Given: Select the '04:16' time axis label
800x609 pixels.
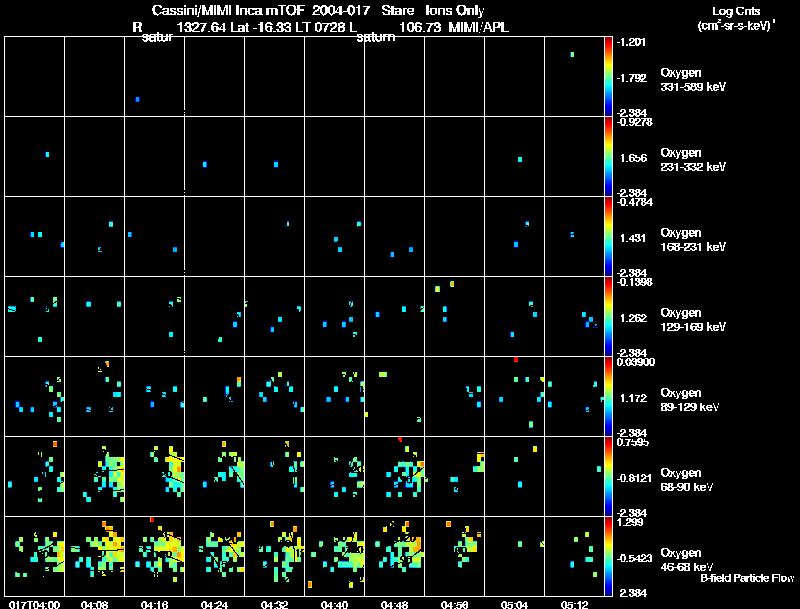Looking at the screenshot, I should pos(155,605).
